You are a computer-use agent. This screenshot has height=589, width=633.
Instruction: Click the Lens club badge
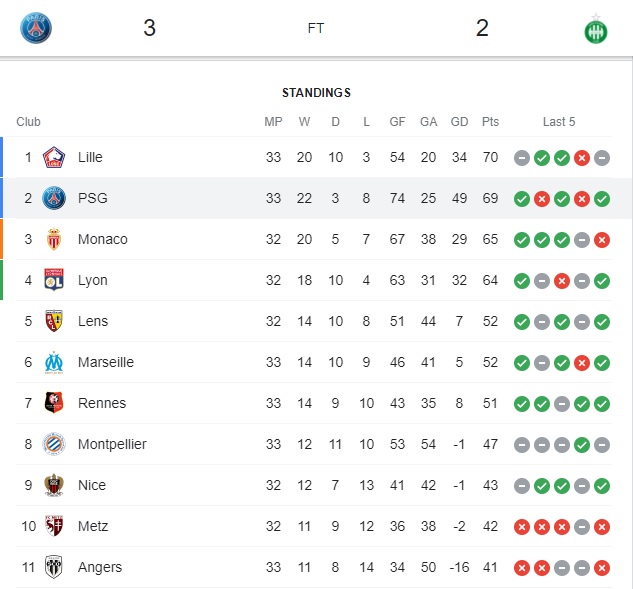54,321
